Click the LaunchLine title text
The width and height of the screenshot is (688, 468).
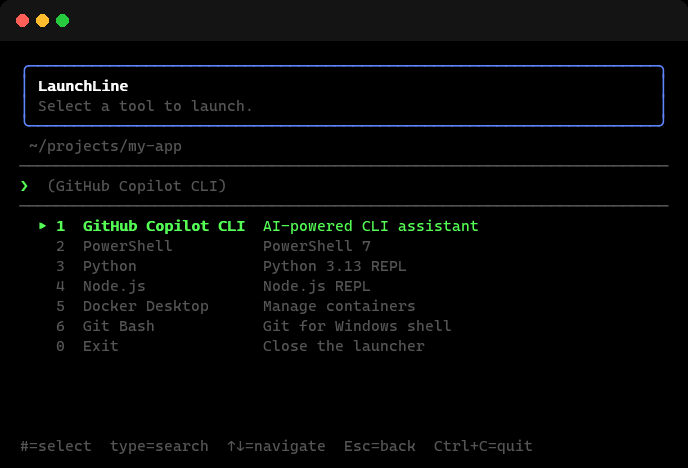pyautogui.click(x=83, y=86)
